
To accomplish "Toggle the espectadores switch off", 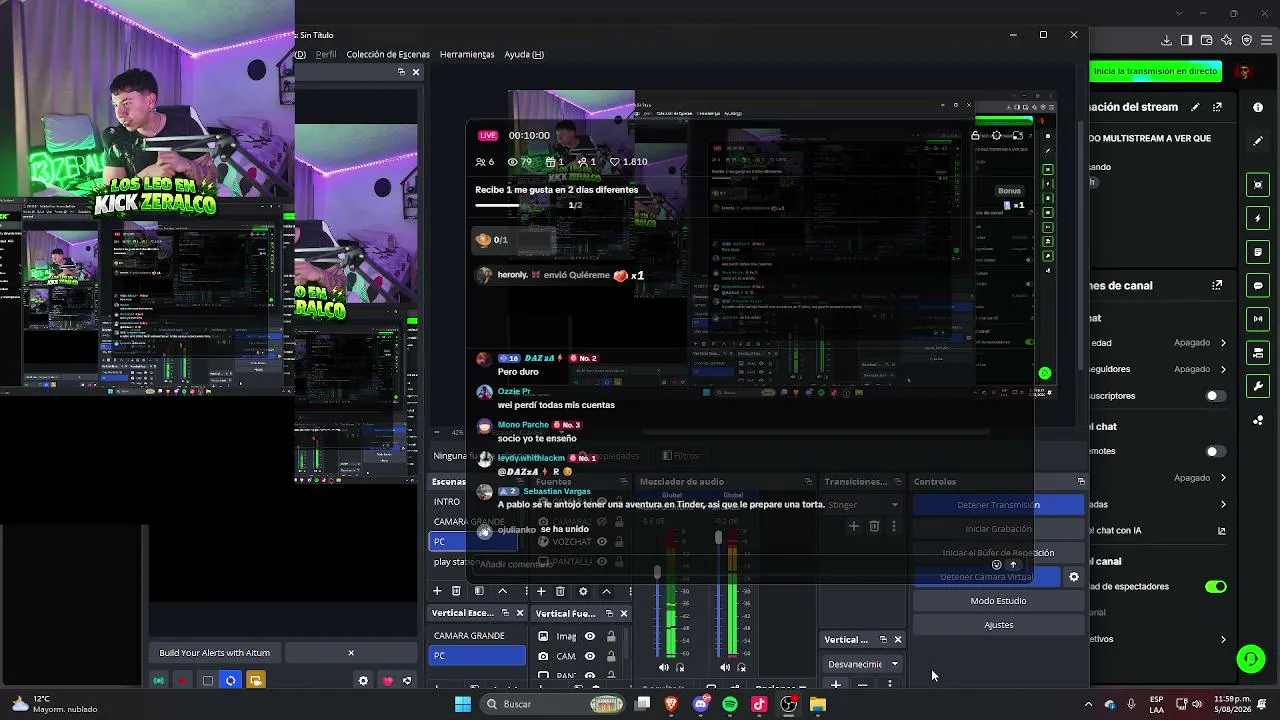I will tap(1215, 587).
